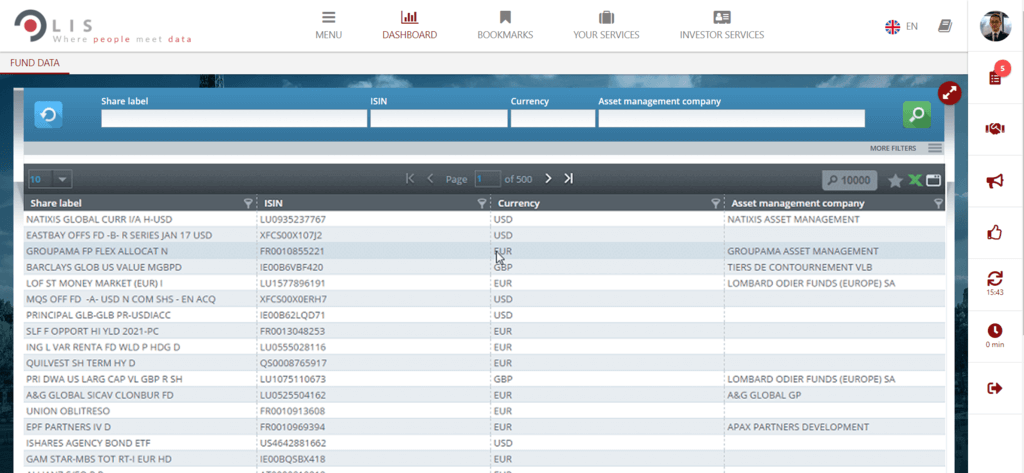The height and width of the screenshot is (473, 1024).
Task: Open the YOUR SERVICES briefcase icon
Action: click(606, 18)
